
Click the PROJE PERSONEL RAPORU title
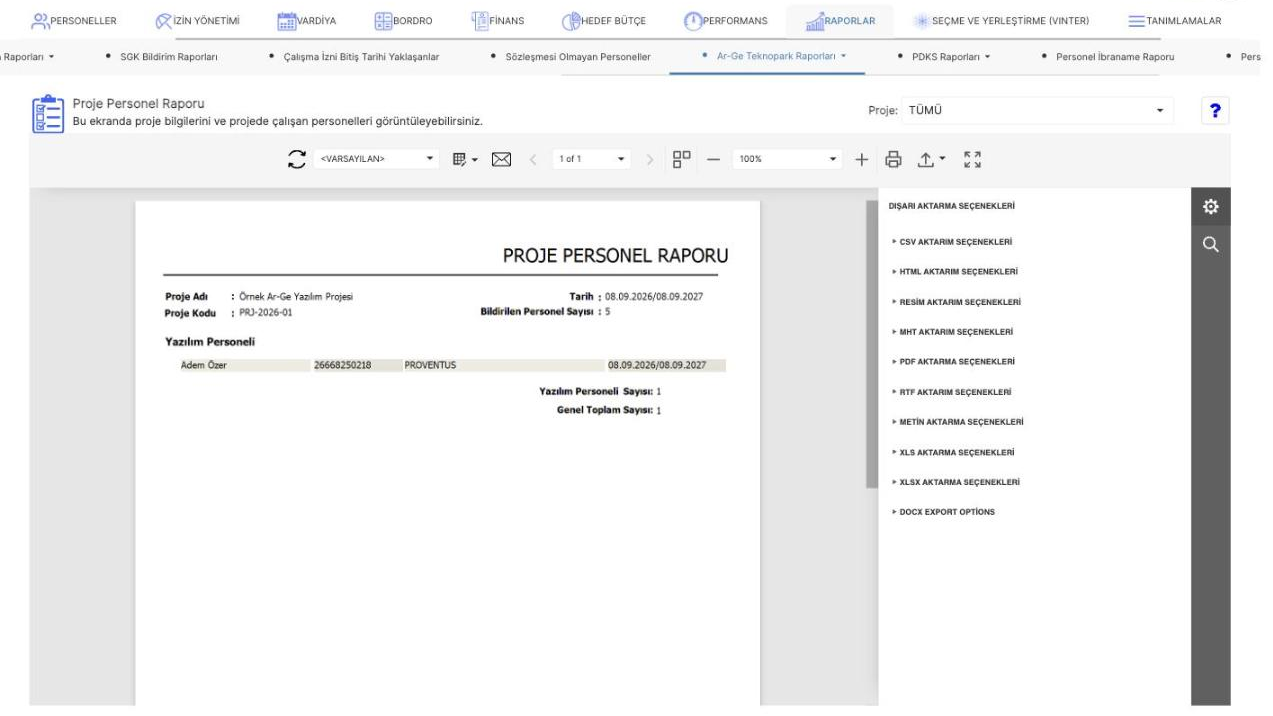[615, 257]
